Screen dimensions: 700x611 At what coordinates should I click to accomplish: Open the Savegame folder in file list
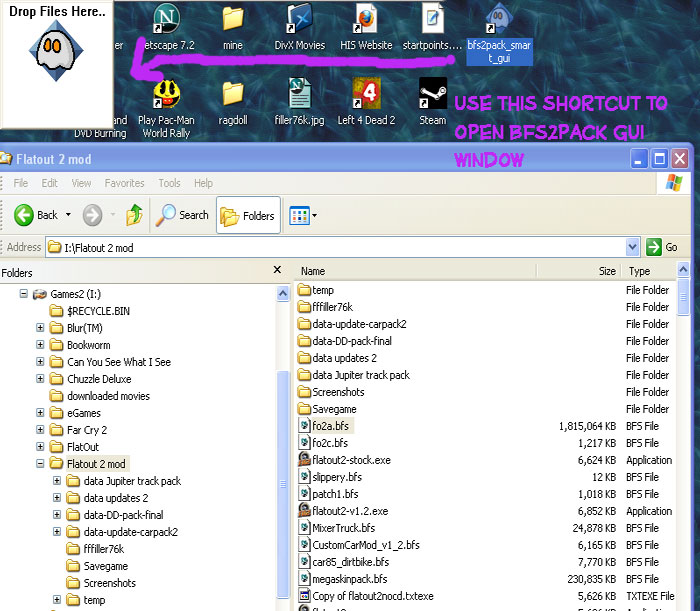327,408
